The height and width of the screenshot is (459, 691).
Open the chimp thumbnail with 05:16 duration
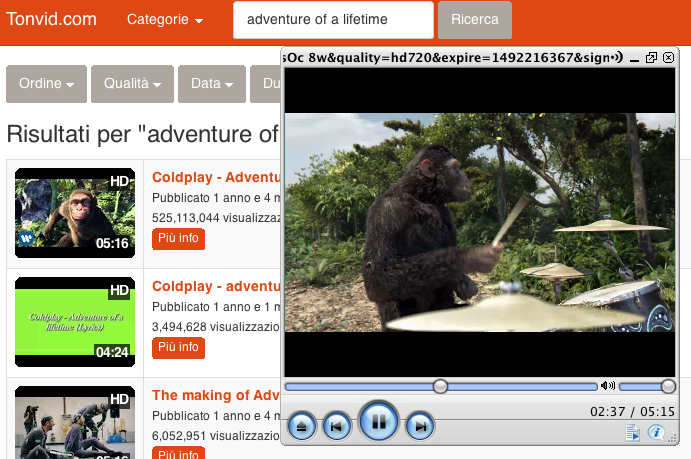coord(75,213)
